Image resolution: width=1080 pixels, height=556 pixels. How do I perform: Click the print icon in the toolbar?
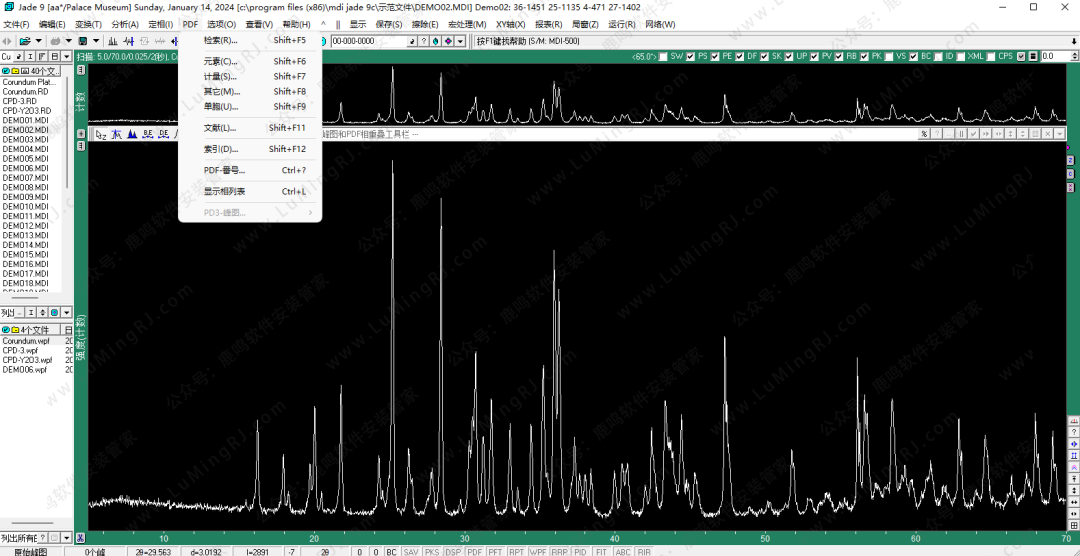coord(55,41)
